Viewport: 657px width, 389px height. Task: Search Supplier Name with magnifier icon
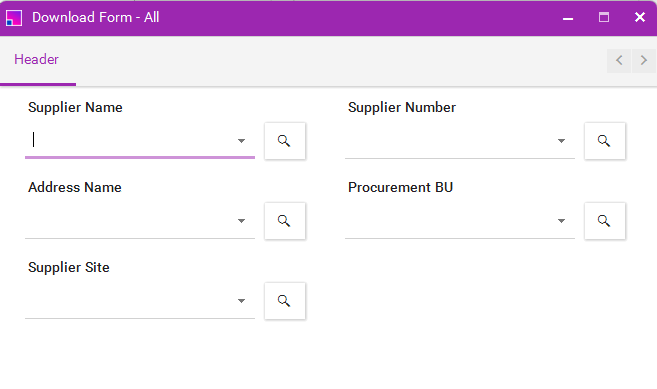pyautogui.click(x=285, y=141)
